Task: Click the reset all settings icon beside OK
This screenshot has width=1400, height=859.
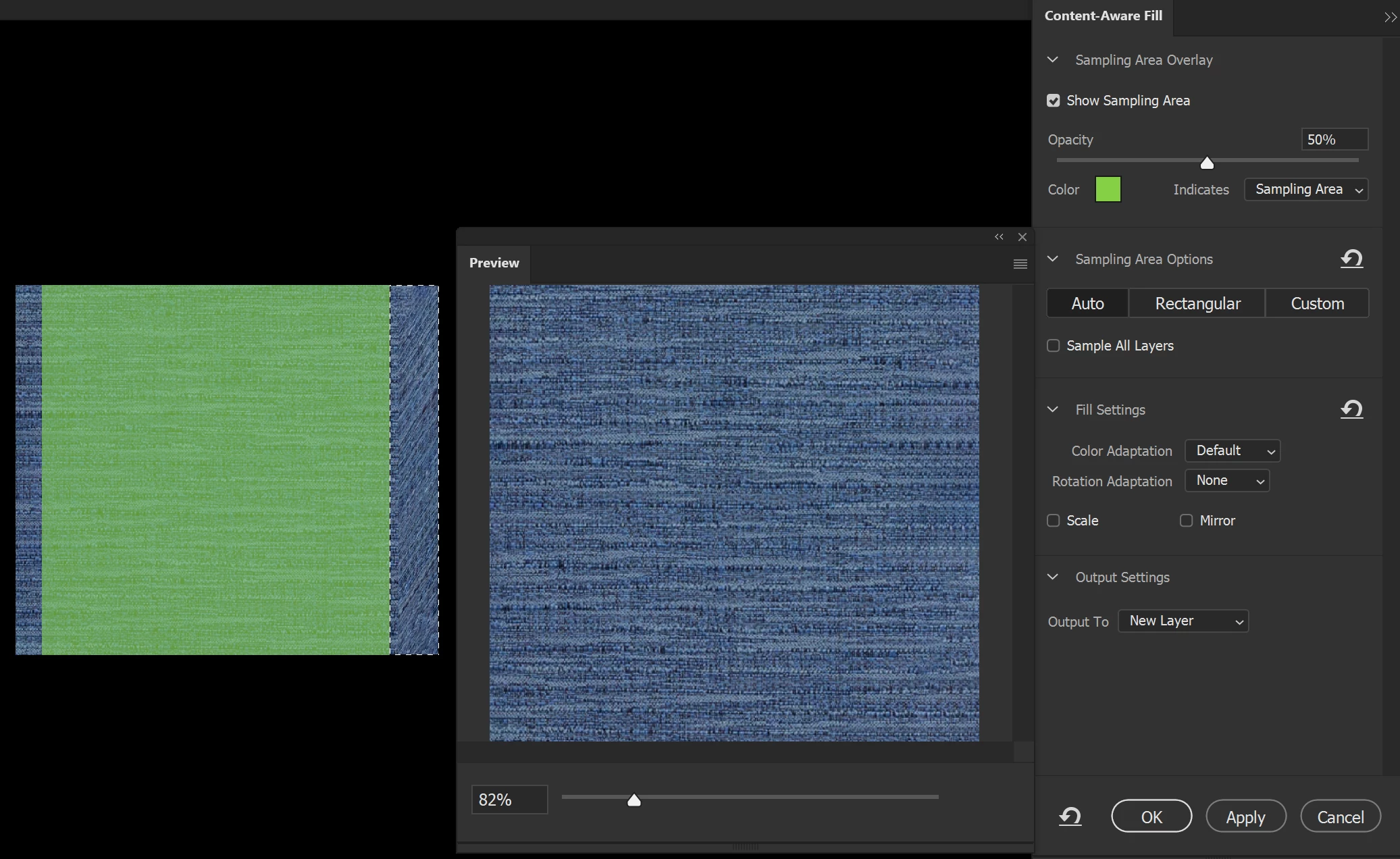Action: click(x=1070, y=817)
